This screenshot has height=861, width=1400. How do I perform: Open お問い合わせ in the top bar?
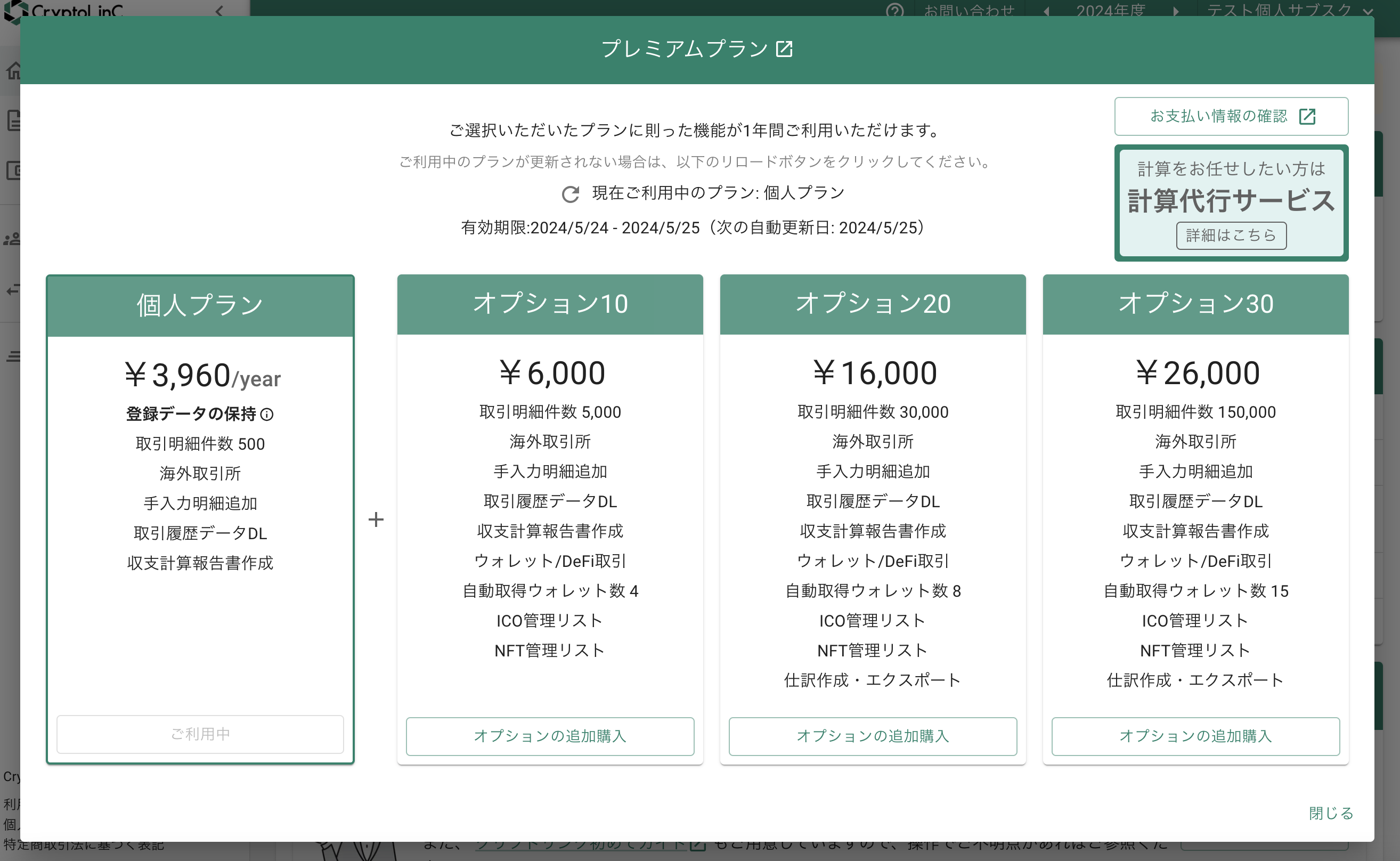click(969, 11)
